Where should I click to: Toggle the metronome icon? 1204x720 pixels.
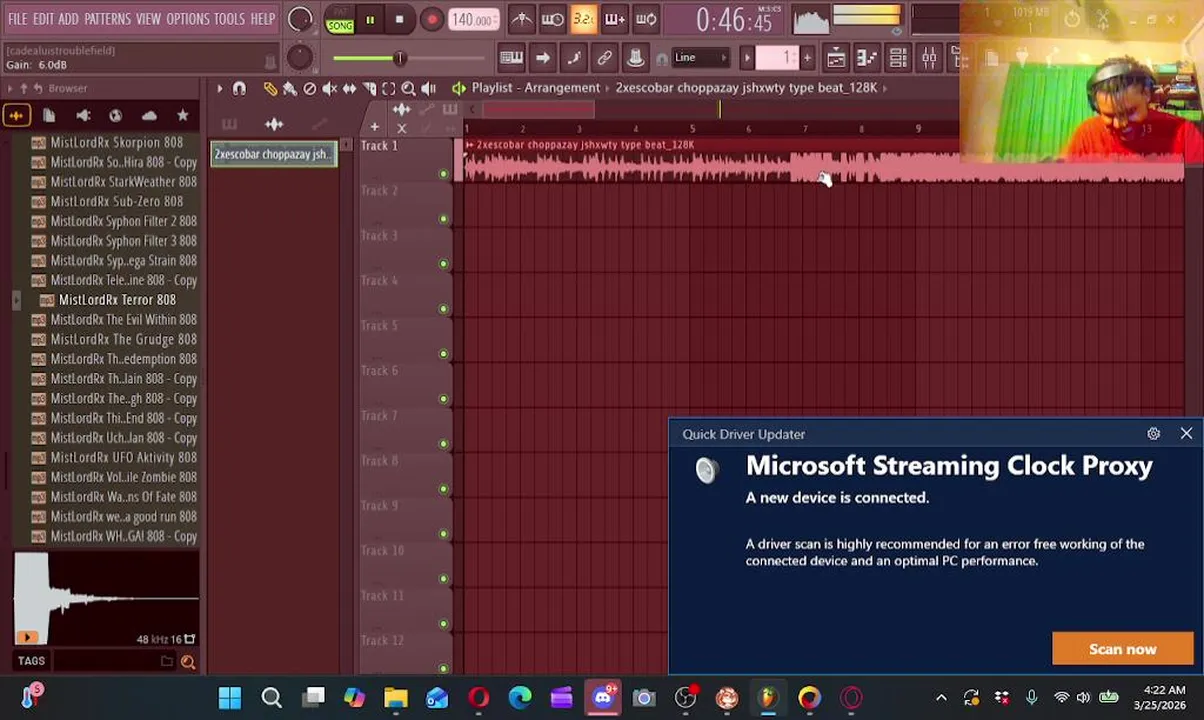pos(521,19)
